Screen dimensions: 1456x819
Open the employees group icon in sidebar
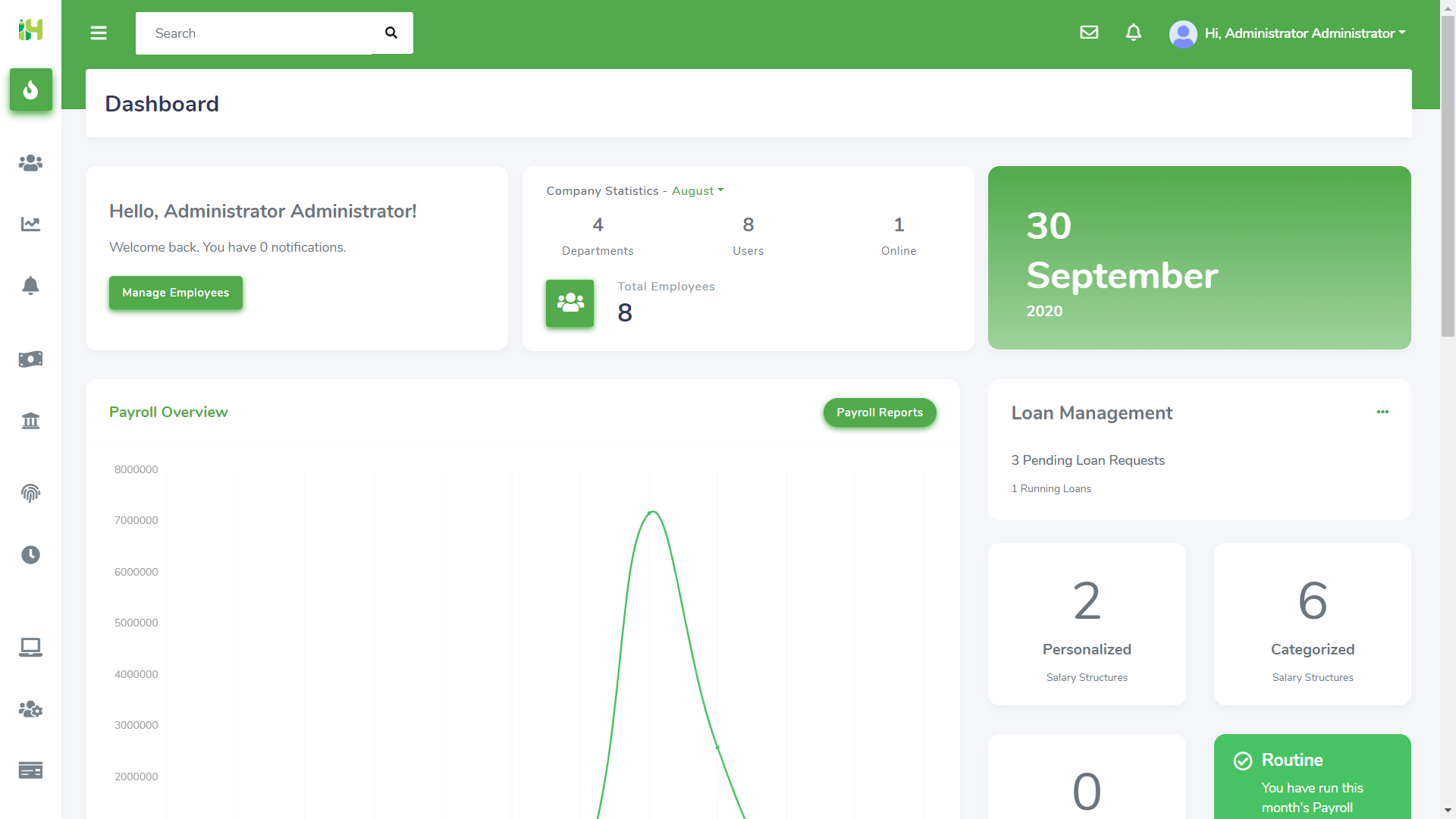tap(30, 163)
